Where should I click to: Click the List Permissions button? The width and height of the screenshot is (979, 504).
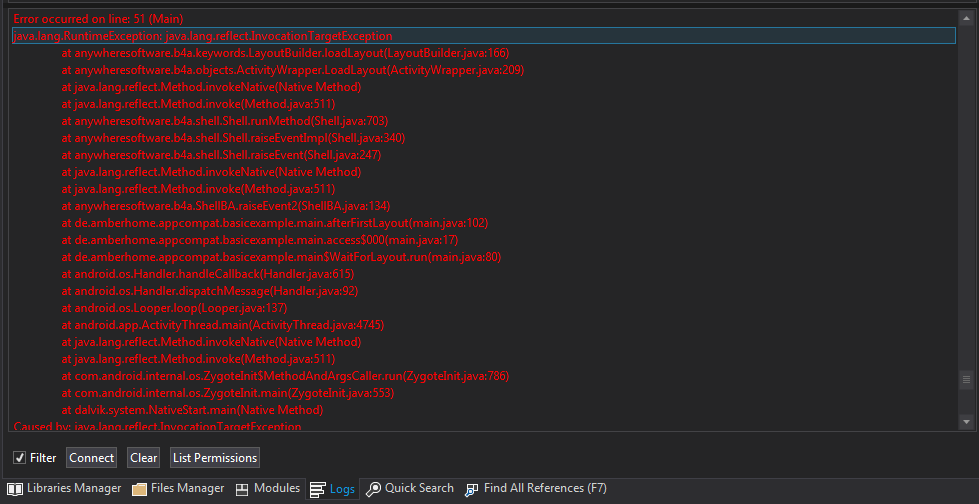click(215, 458)
